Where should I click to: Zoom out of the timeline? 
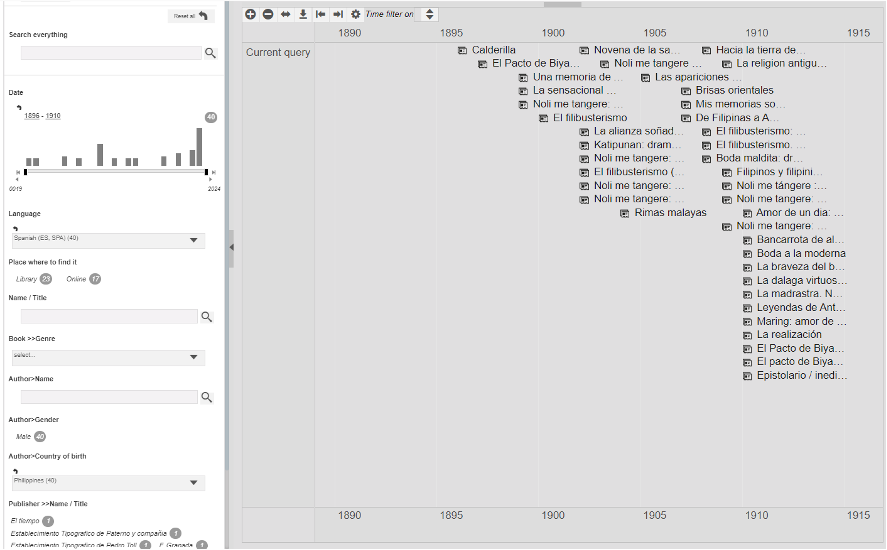coord(267,14)
